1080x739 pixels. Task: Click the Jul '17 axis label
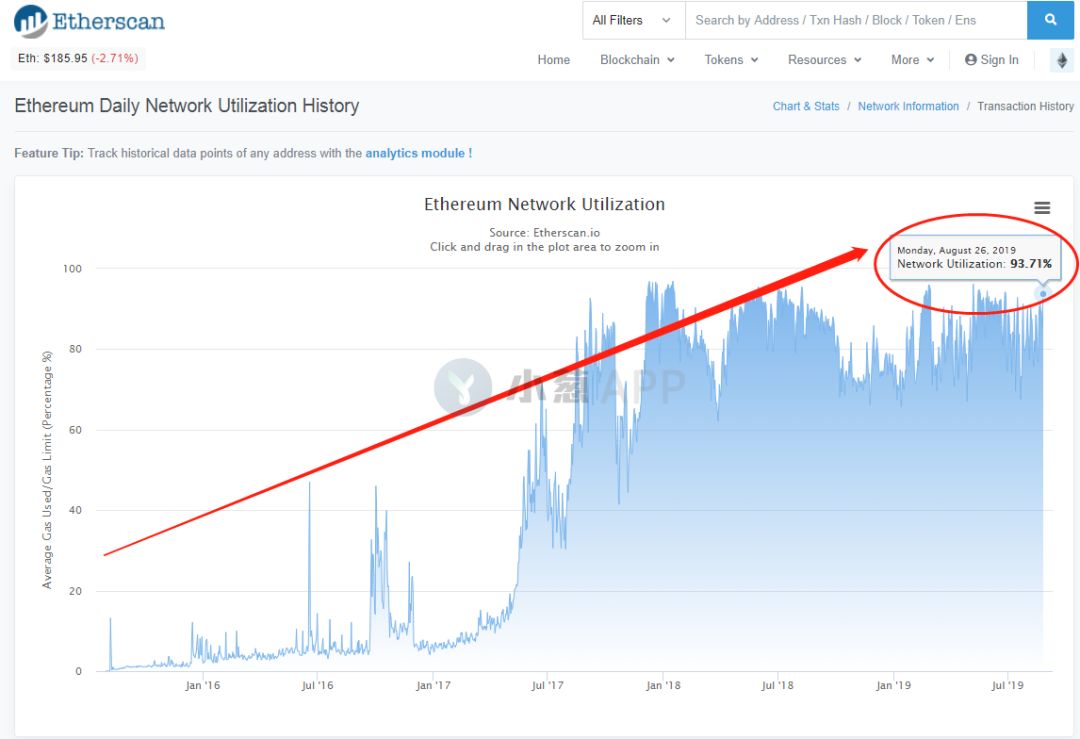click(x=547, y=685)
